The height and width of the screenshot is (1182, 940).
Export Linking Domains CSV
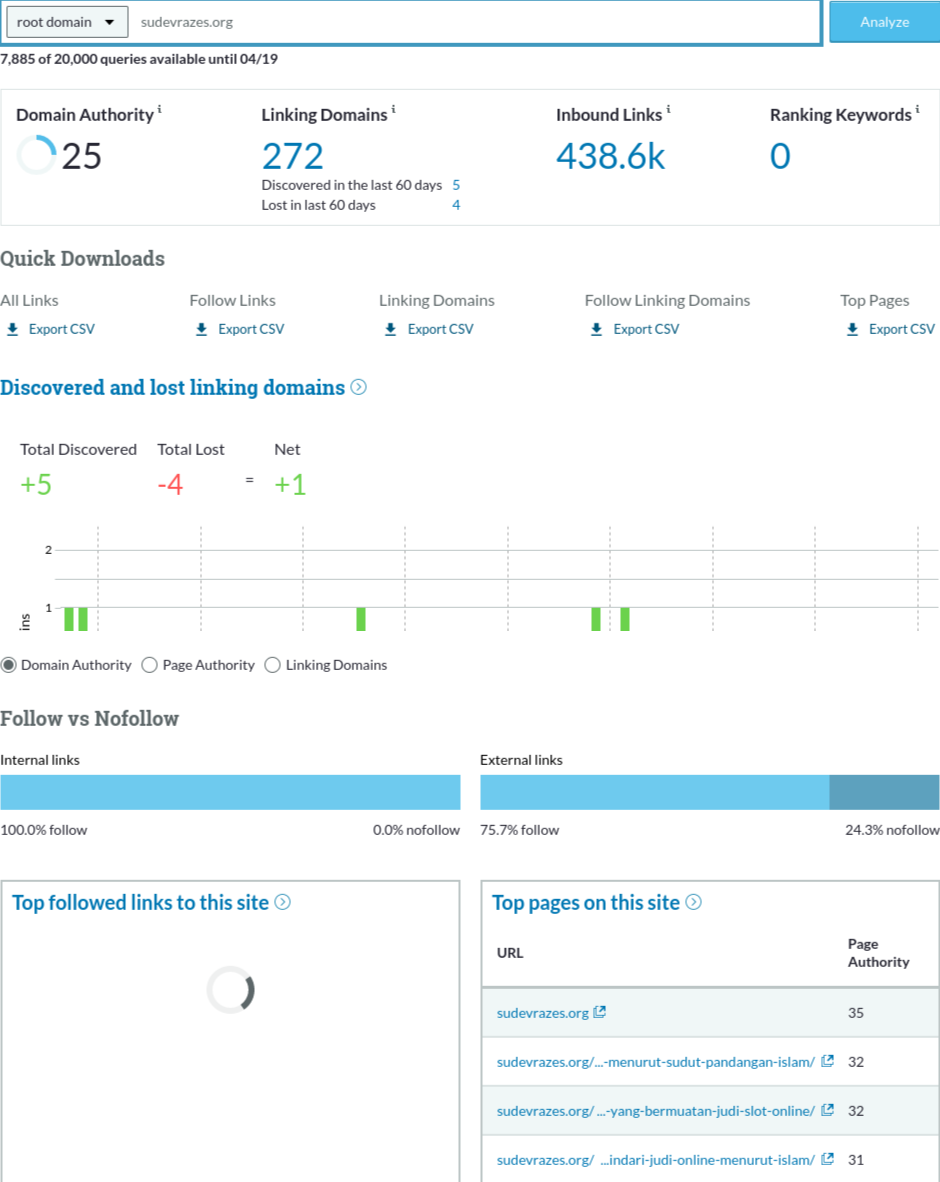coord(440,329)
